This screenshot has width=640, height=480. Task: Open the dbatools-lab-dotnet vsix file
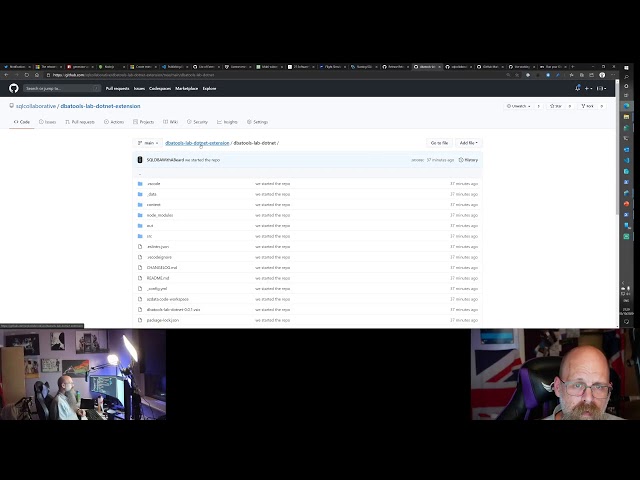[173, 310]
